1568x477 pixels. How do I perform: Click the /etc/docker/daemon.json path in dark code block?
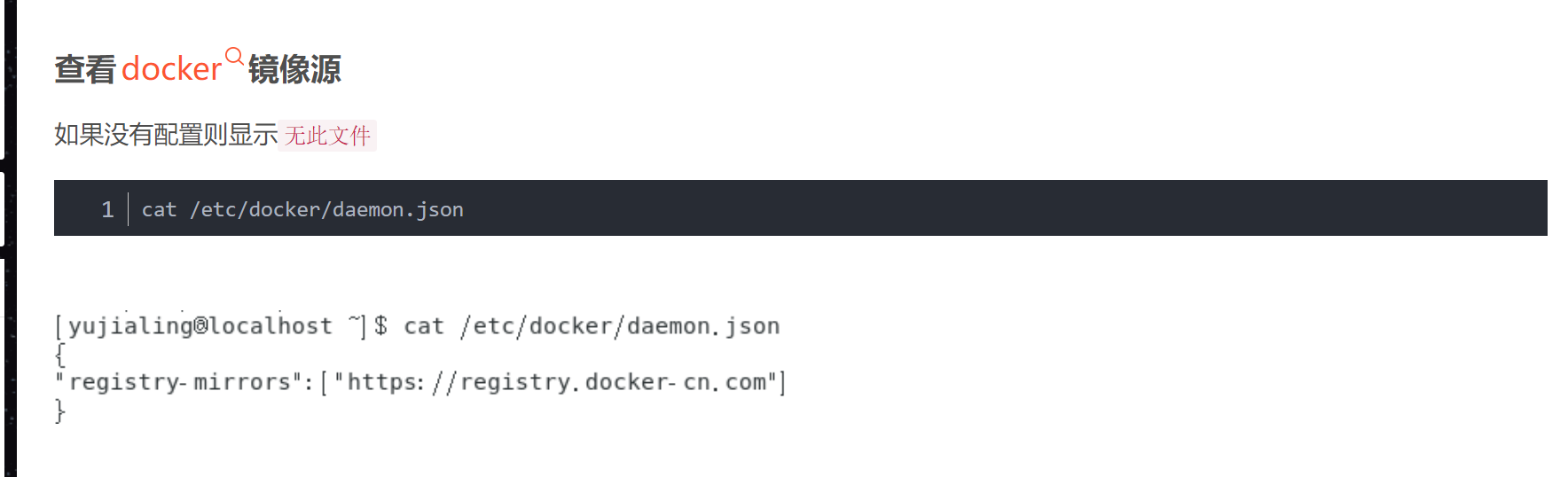point(326,209)
